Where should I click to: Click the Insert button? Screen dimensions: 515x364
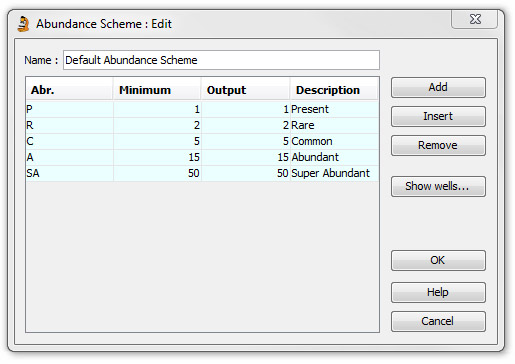click(438, 116)
